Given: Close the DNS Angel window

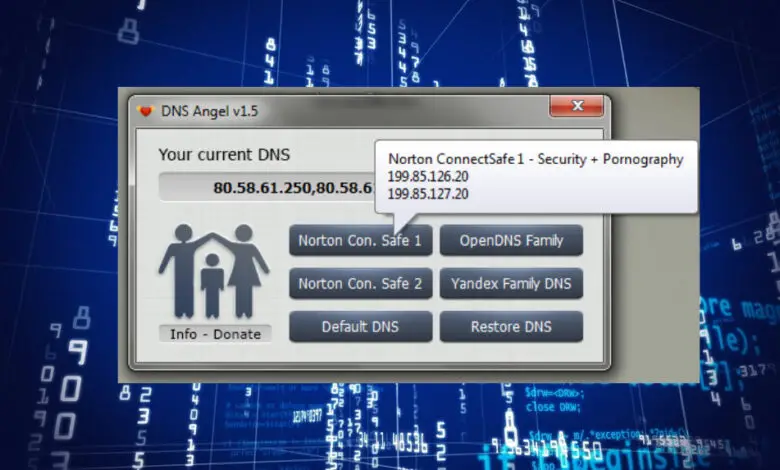Looking at the screenshot, I should (577, 105).
